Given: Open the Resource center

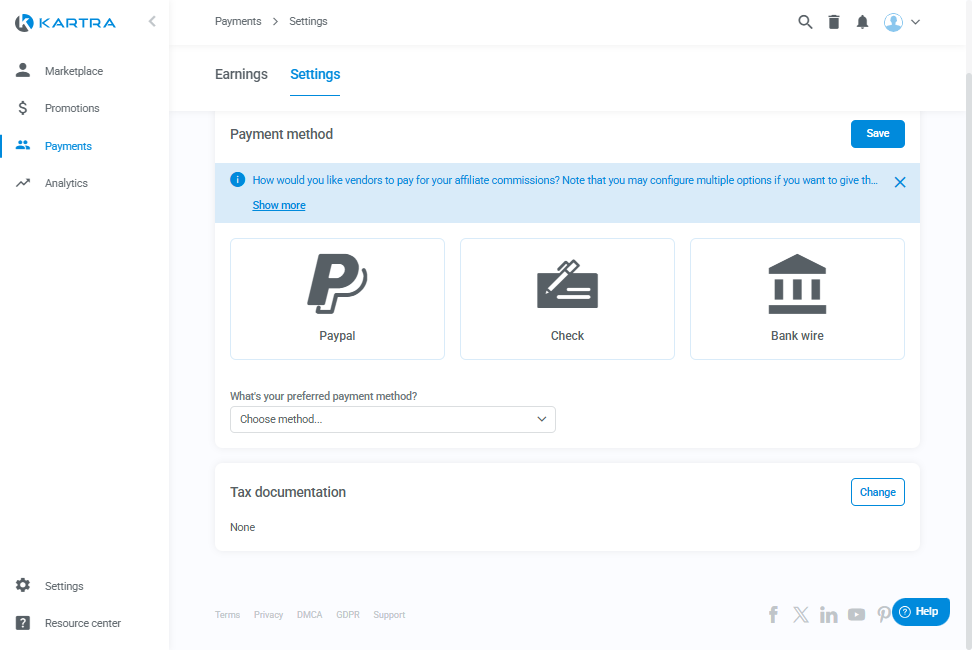Looking at the screenshot, I should tap(84, 623).
